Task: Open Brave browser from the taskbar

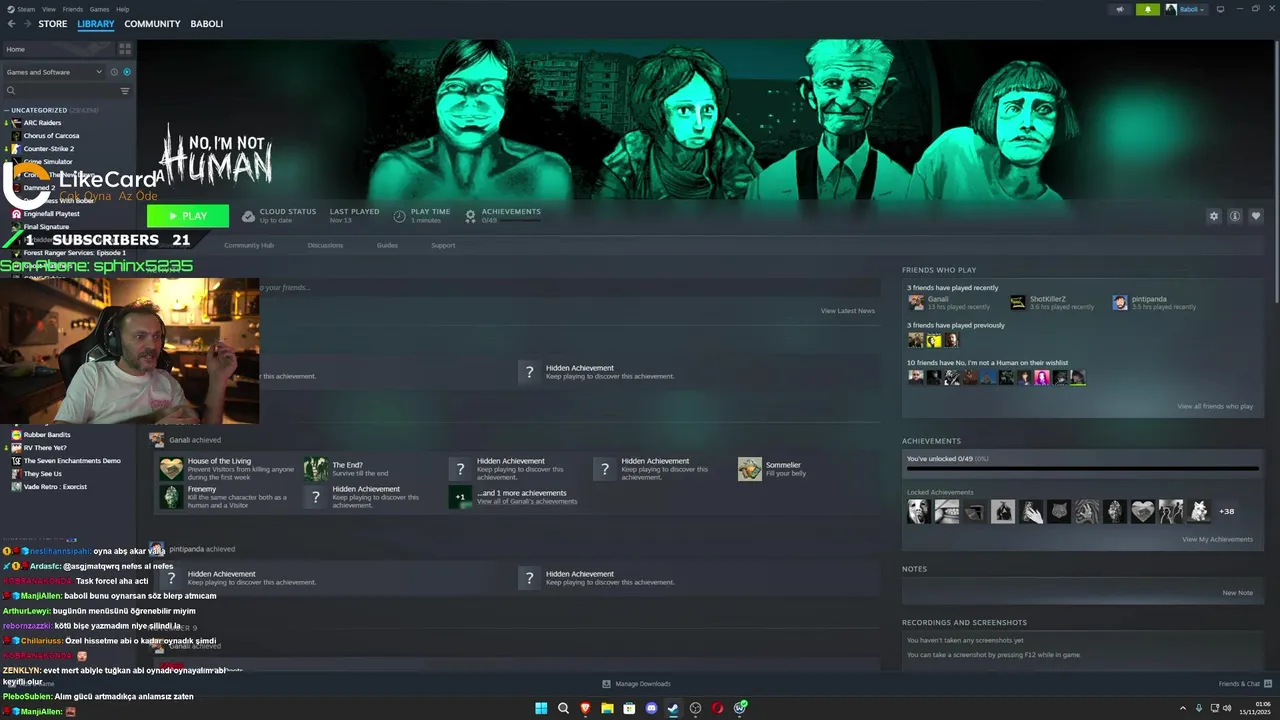Action: pyautogui.click(x=585, y=708)
